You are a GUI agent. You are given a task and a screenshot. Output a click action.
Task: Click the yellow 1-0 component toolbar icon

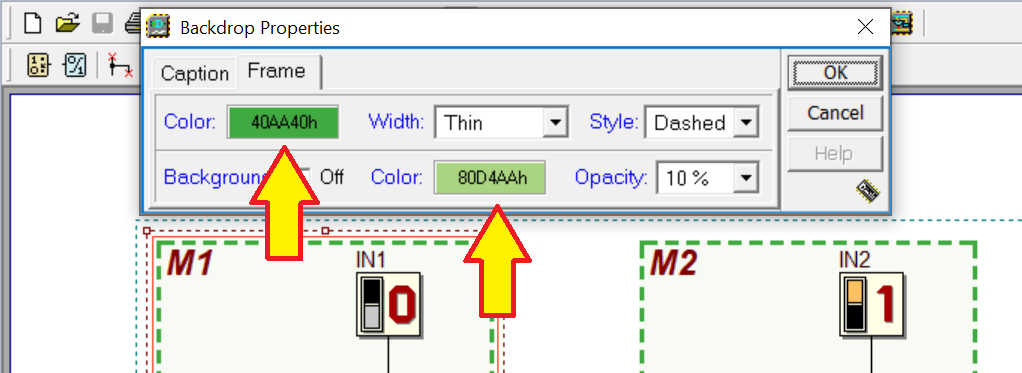38,65
